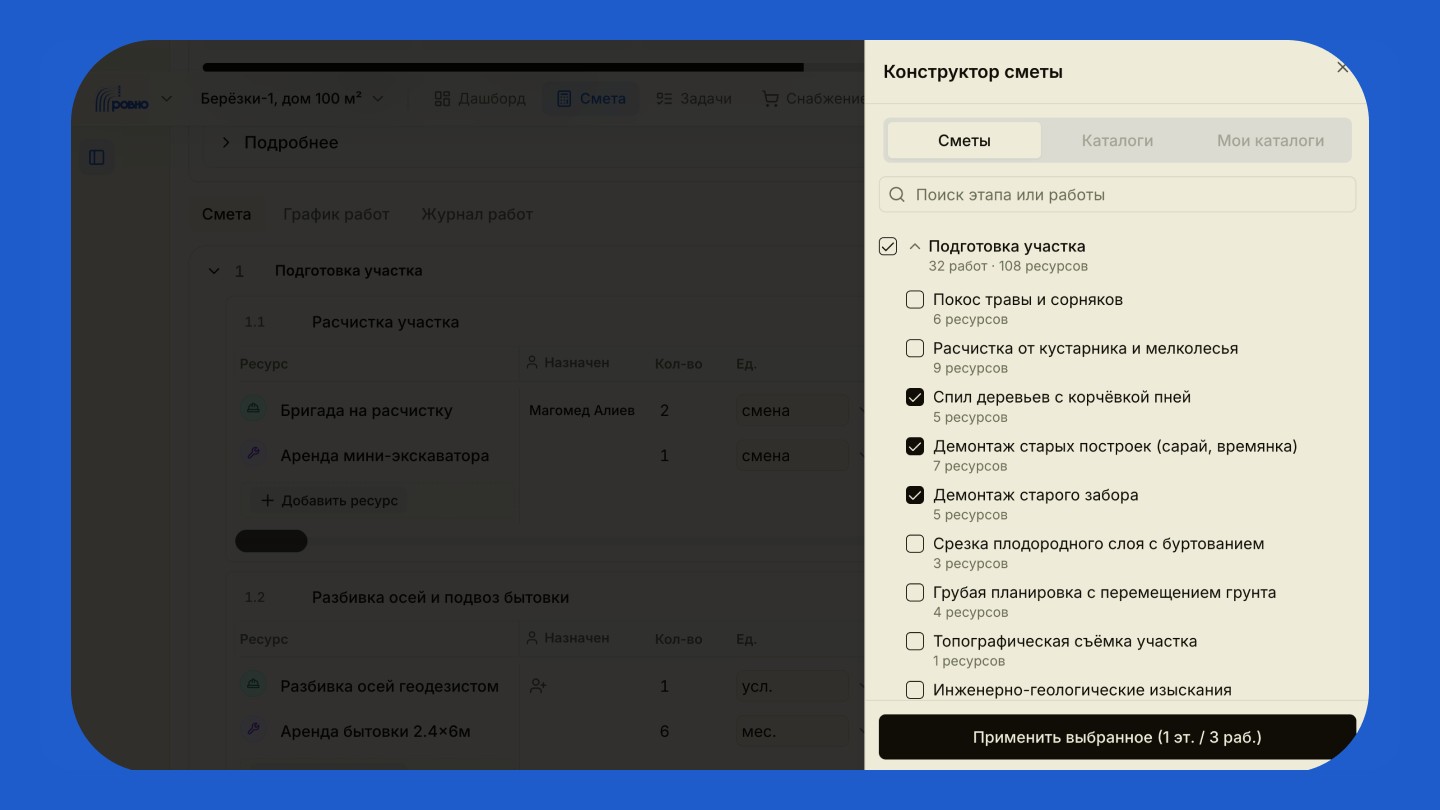Open the Берёзки-1 project dropdown
Viewport: 1440px width, 810px height.
tap(292, 99)
